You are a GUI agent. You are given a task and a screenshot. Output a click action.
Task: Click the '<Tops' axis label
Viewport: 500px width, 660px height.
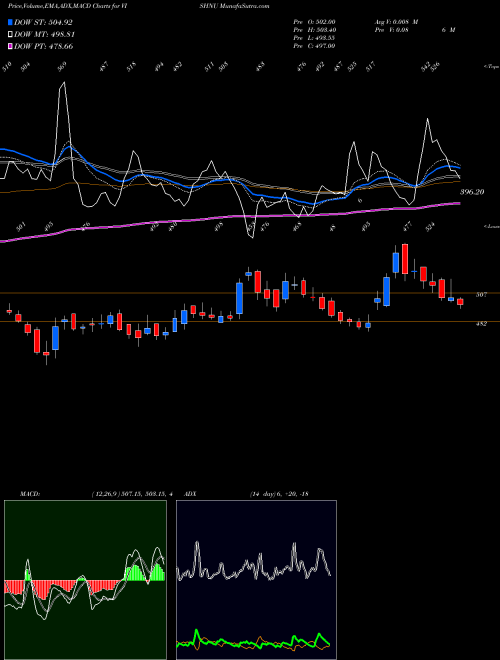[491, 67]
